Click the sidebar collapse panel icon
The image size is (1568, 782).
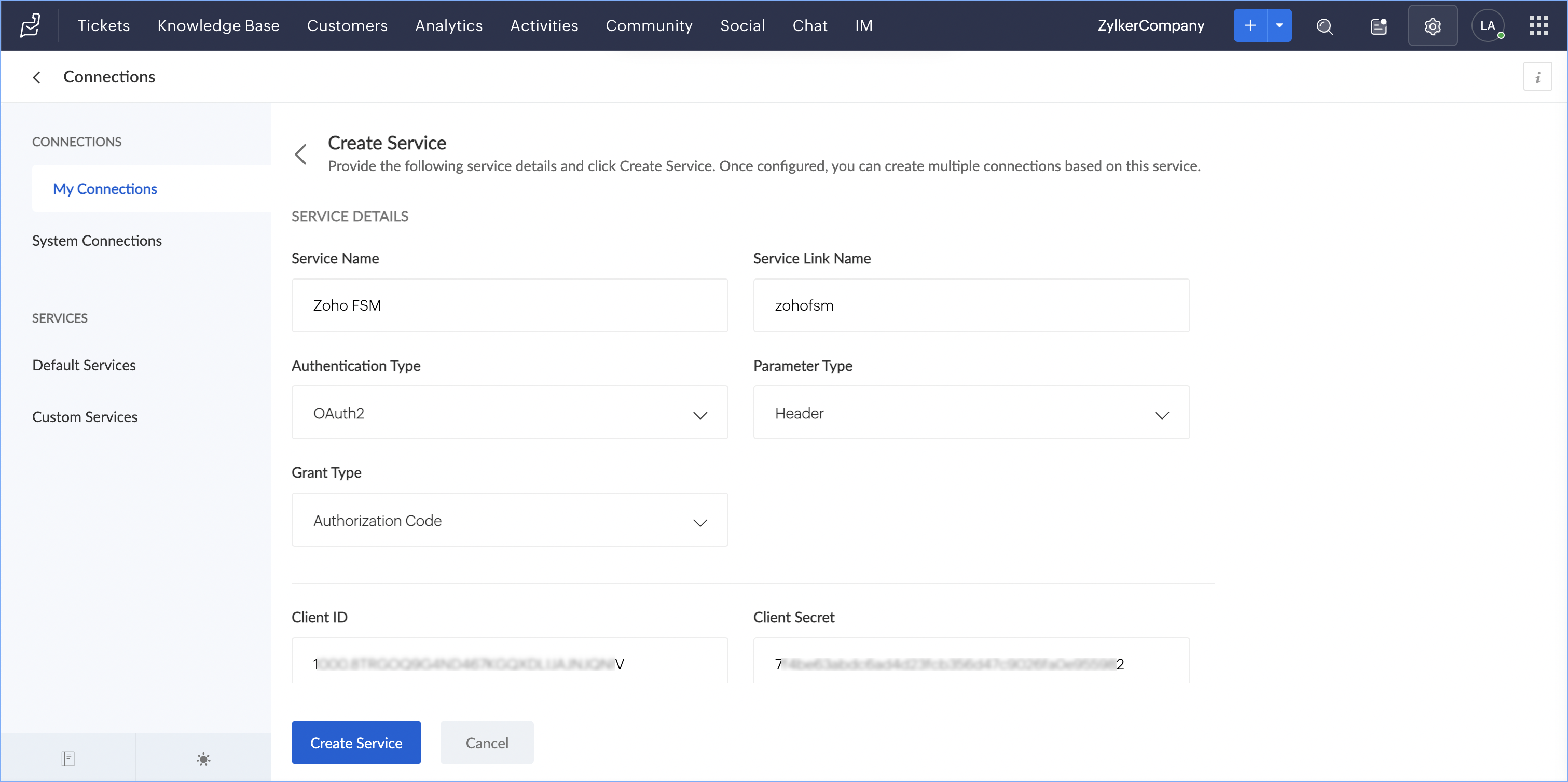[67, 759]
